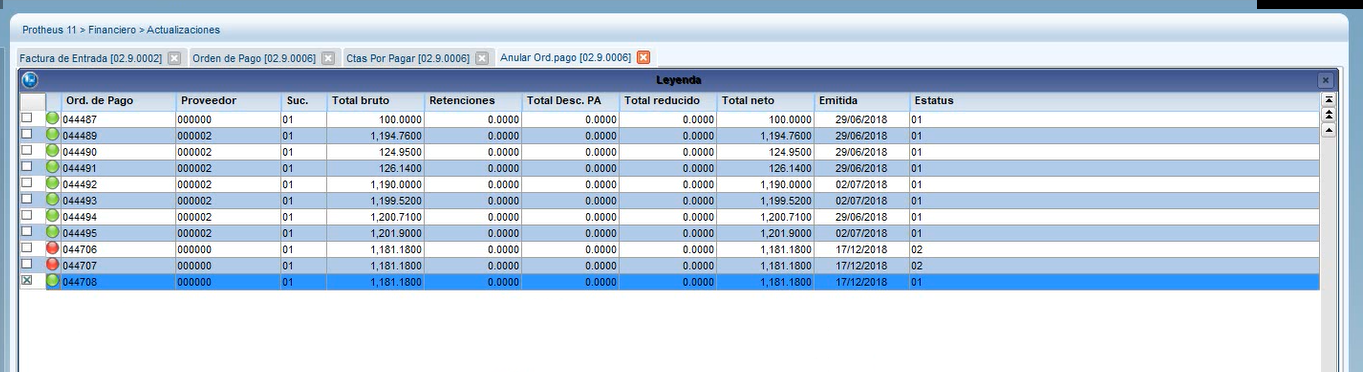Screen dimensions: 1363x372
Task: Click red status icon for order 044707
Action: click(53, 264)
